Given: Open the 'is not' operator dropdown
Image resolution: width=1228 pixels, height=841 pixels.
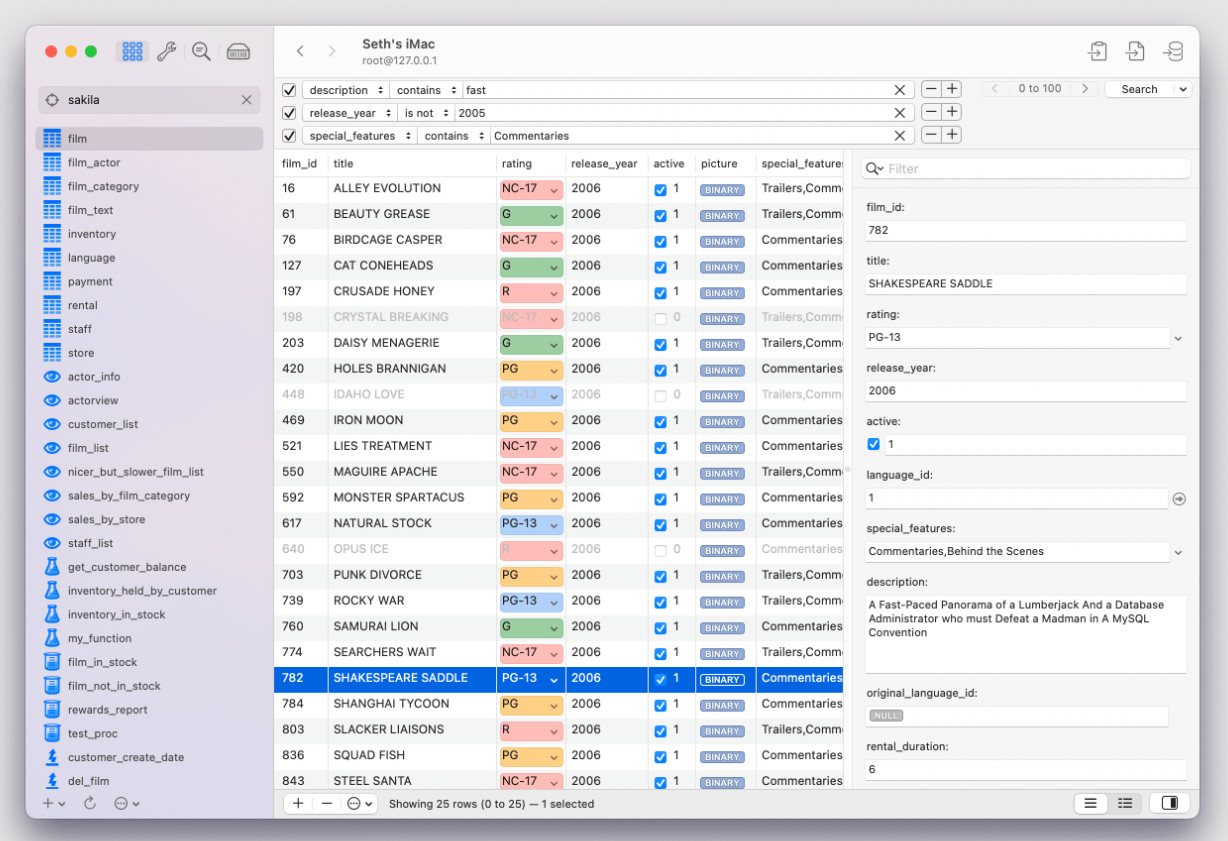Looking at the screenshot, I should 427,113.
